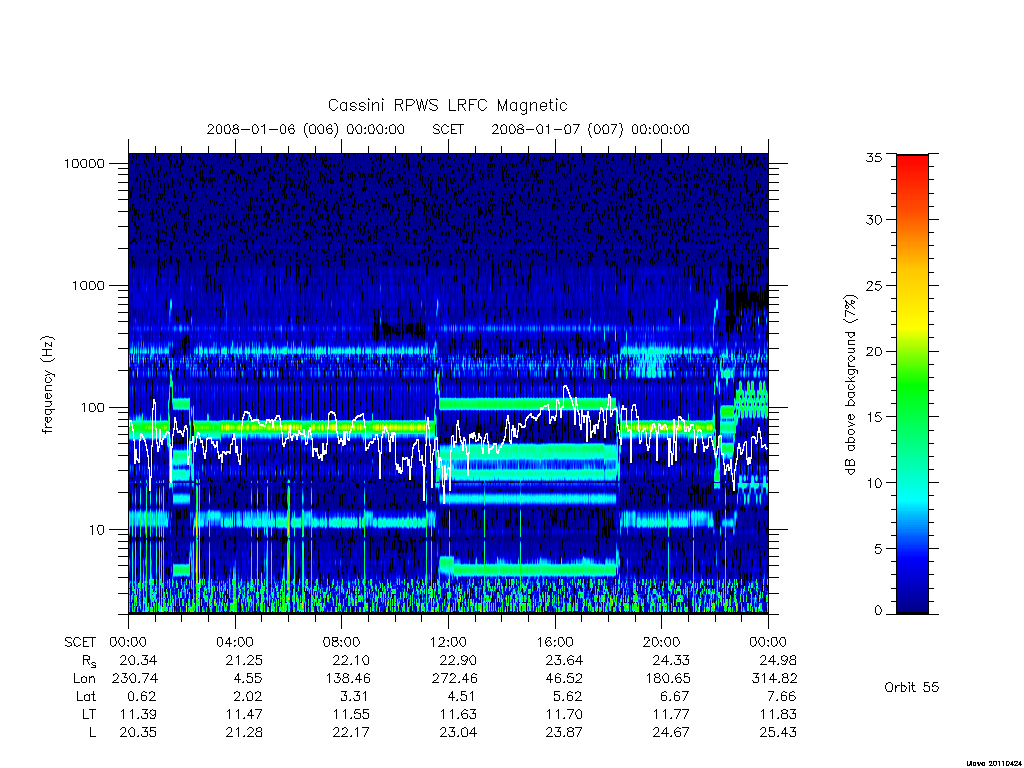Viewport: 1024px width, 768px height.
Task: Click the yellow-green 70 Hz emission band
Action: point(313,428)
